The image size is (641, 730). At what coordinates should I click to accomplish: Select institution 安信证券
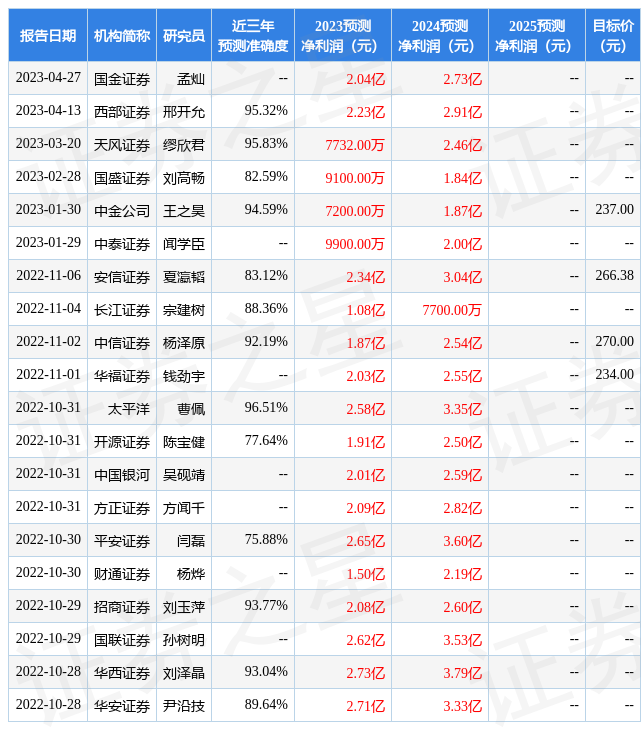tap(122, 277)
